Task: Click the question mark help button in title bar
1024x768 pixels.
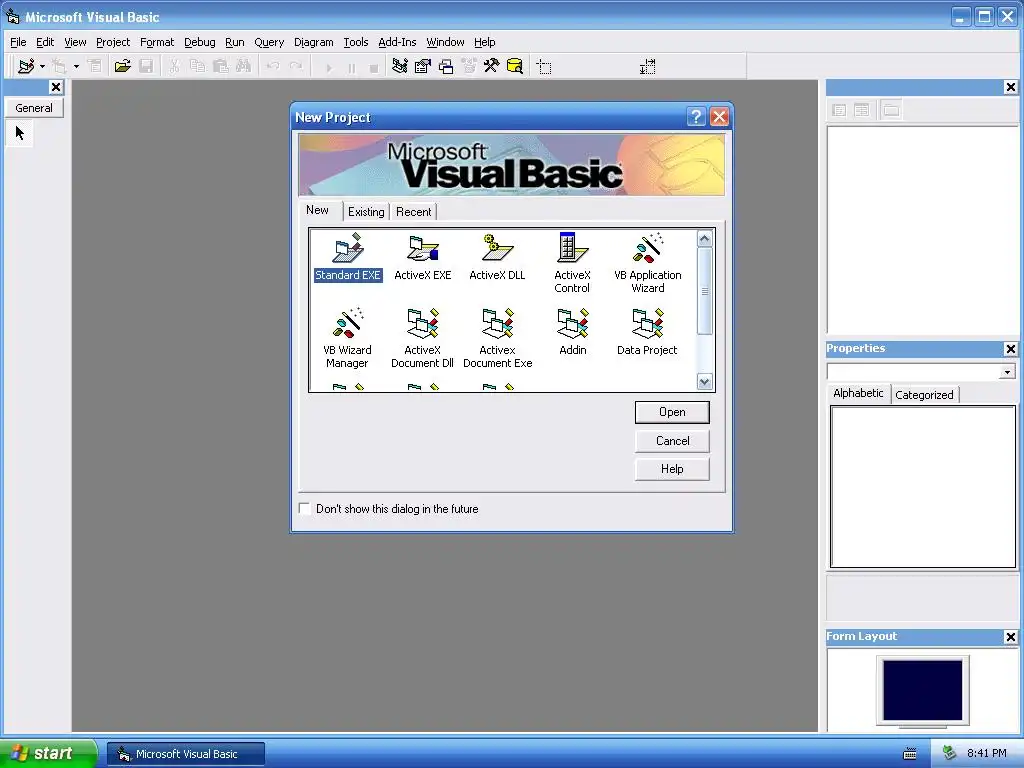Action: pyautogui.click(x=696, y=117)
